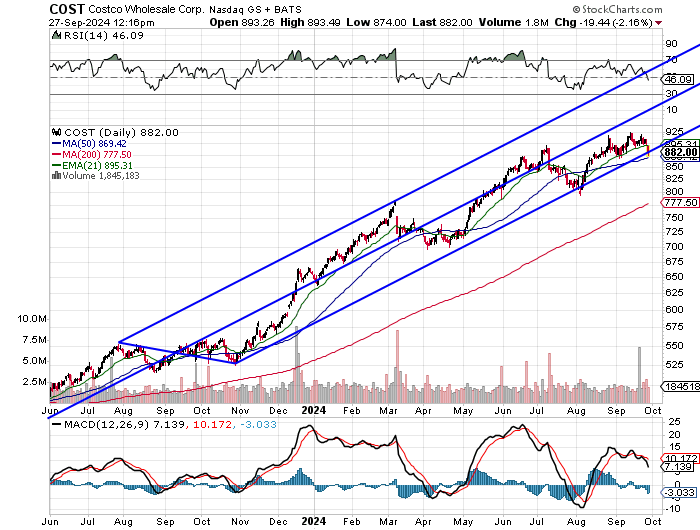Click the -3.033 MACD histogram tag
The height and width of the screenshot is (530, 700).
(x=679, y=492)
